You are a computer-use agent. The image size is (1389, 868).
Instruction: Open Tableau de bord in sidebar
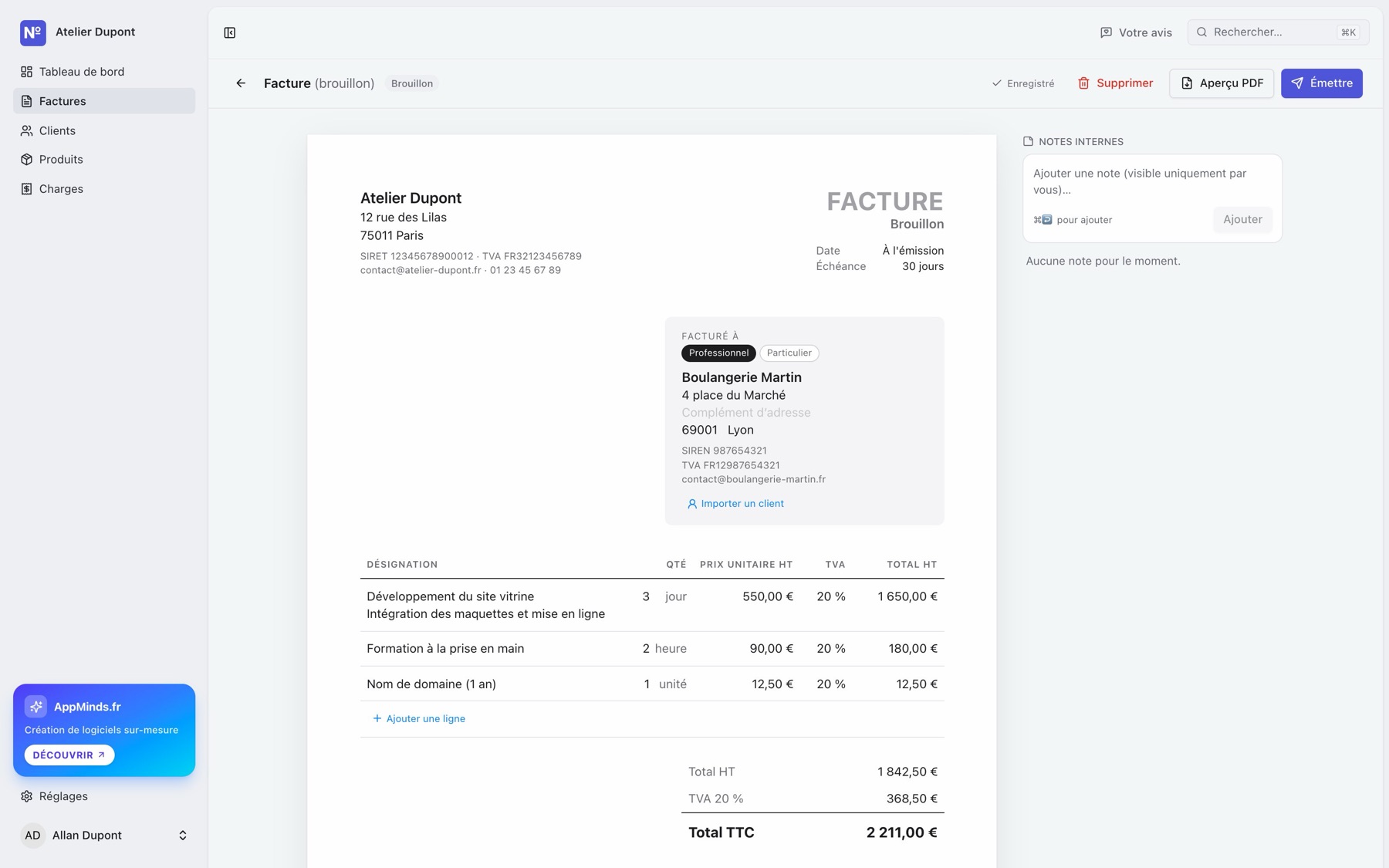coord(104,72)
